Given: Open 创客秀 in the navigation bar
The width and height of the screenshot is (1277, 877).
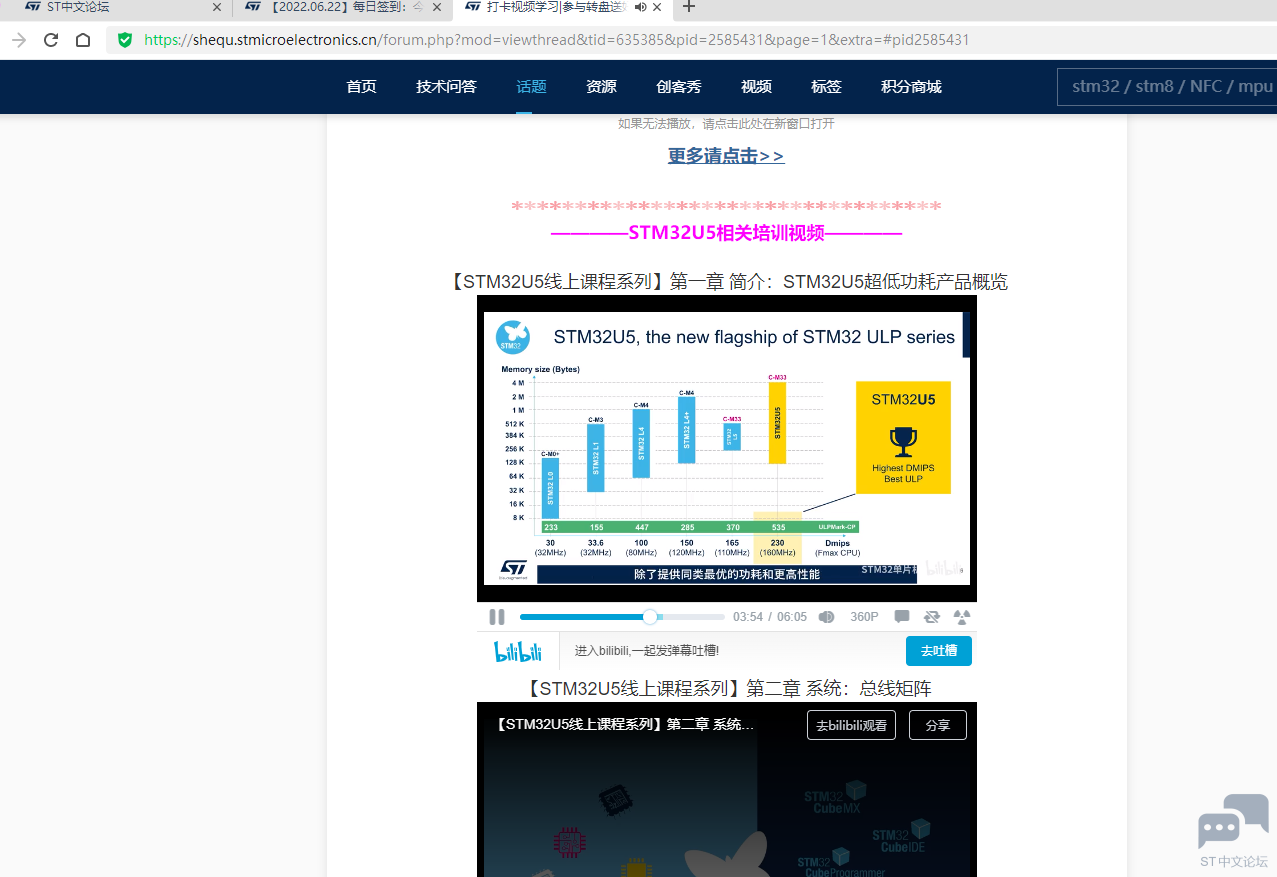Looking at the screenshot, I should coord(678,87).
